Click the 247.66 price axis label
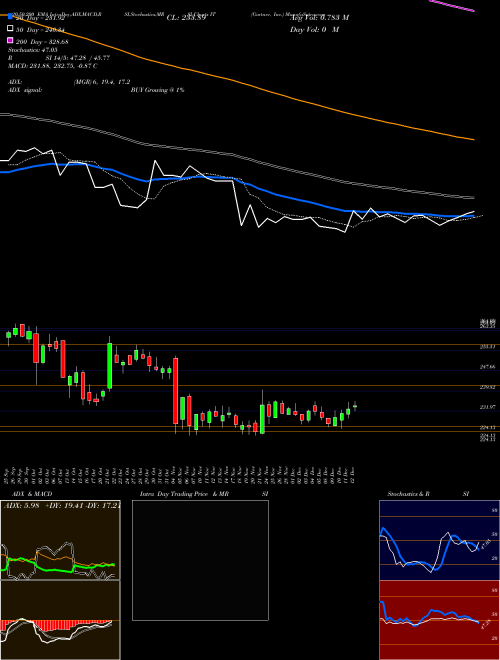This screenshot has height=660, width=500. tap(488, 367)
